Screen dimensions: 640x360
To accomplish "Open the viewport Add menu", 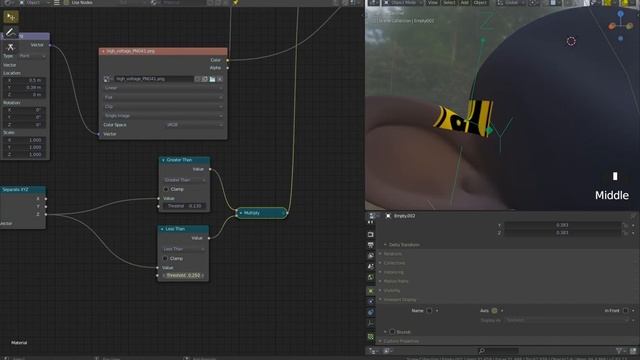I will (464, 2).
